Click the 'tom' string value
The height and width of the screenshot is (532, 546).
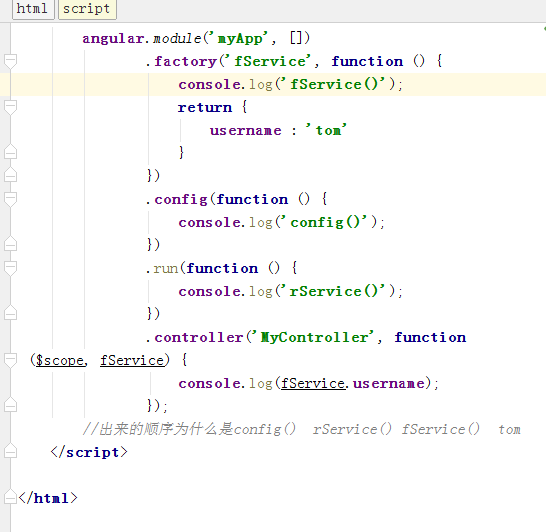(326, 130)
